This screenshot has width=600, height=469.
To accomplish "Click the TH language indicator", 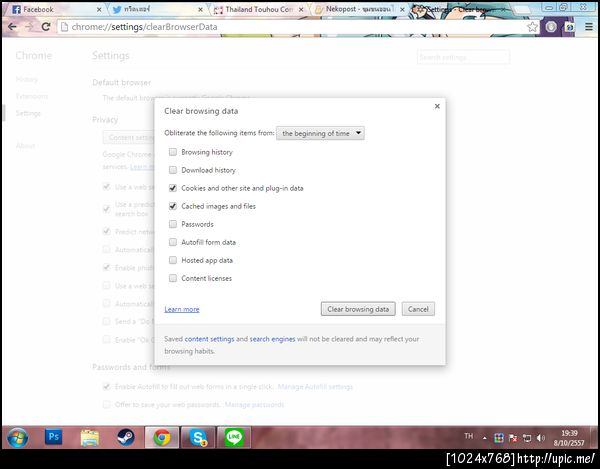I will pyautogui.click(x=468, y=436).
